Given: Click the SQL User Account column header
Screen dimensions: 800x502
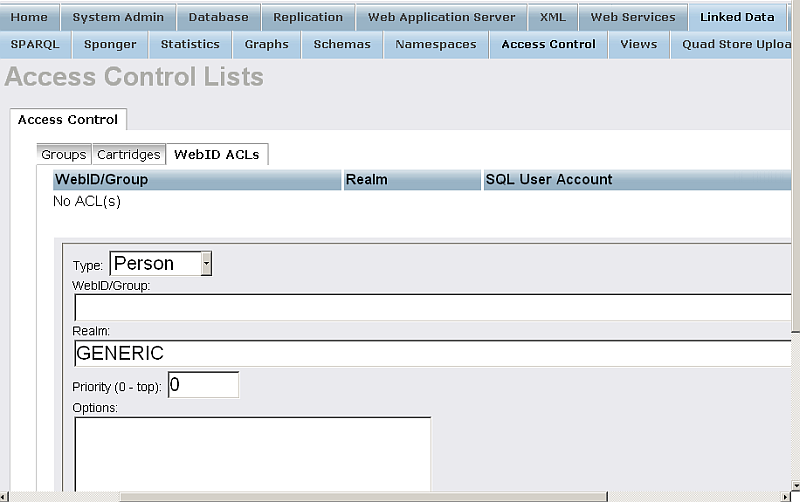Looking at the screenshot, I should pyautogui.click(x=548, y=180).
